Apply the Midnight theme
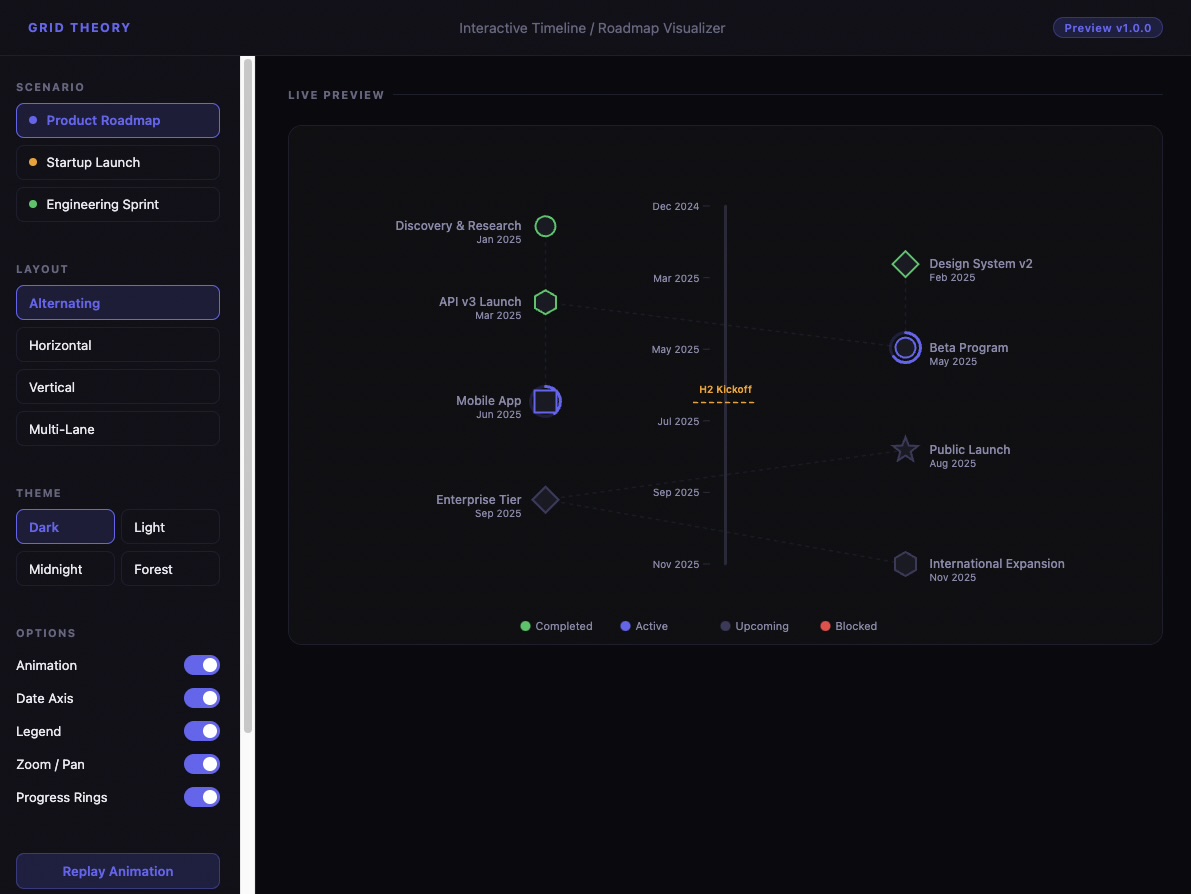The image size is (1191, 894). click(x=65, y=568)
